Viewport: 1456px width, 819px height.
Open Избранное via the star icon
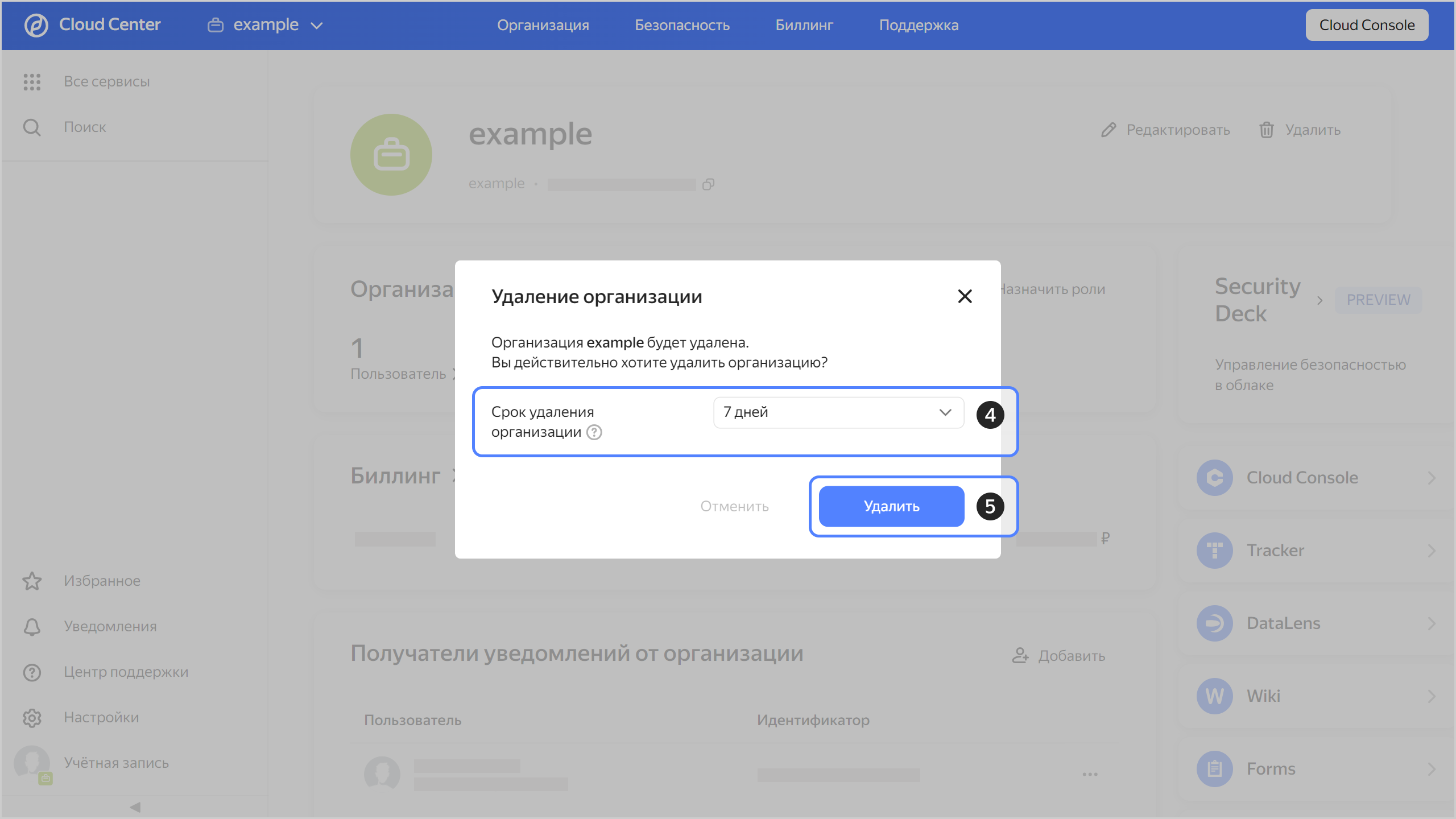[x=32, y=581]
